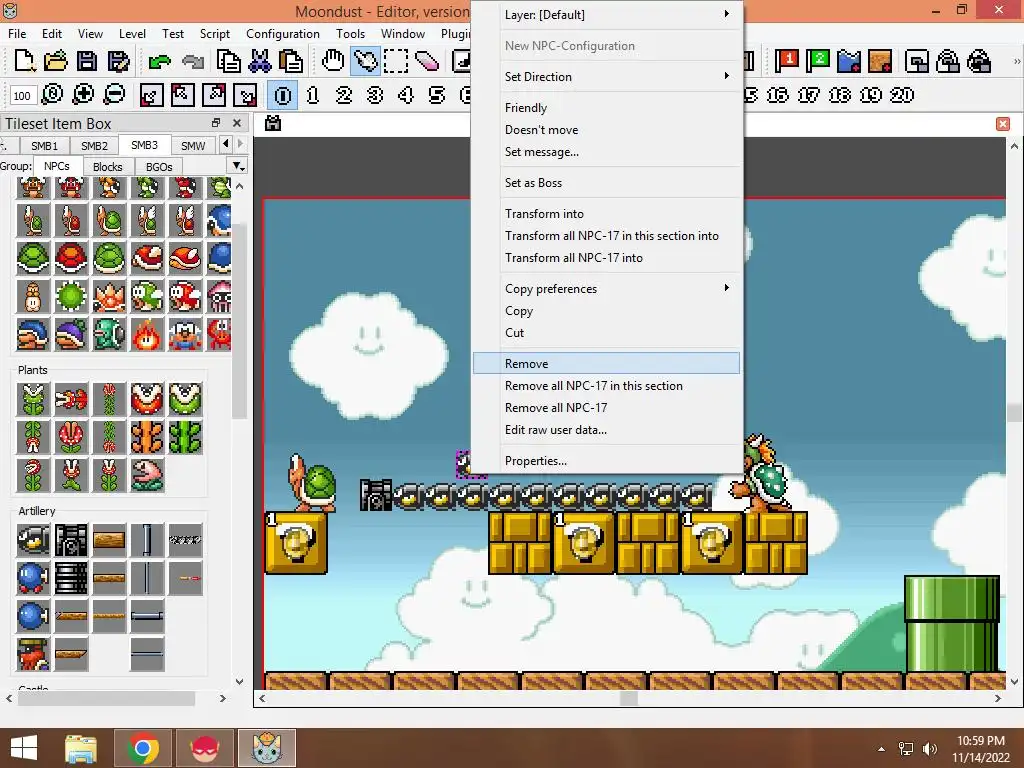Choose Set message... from context menu
Screen dimensions: 1024x768
(x=607, y=152)
